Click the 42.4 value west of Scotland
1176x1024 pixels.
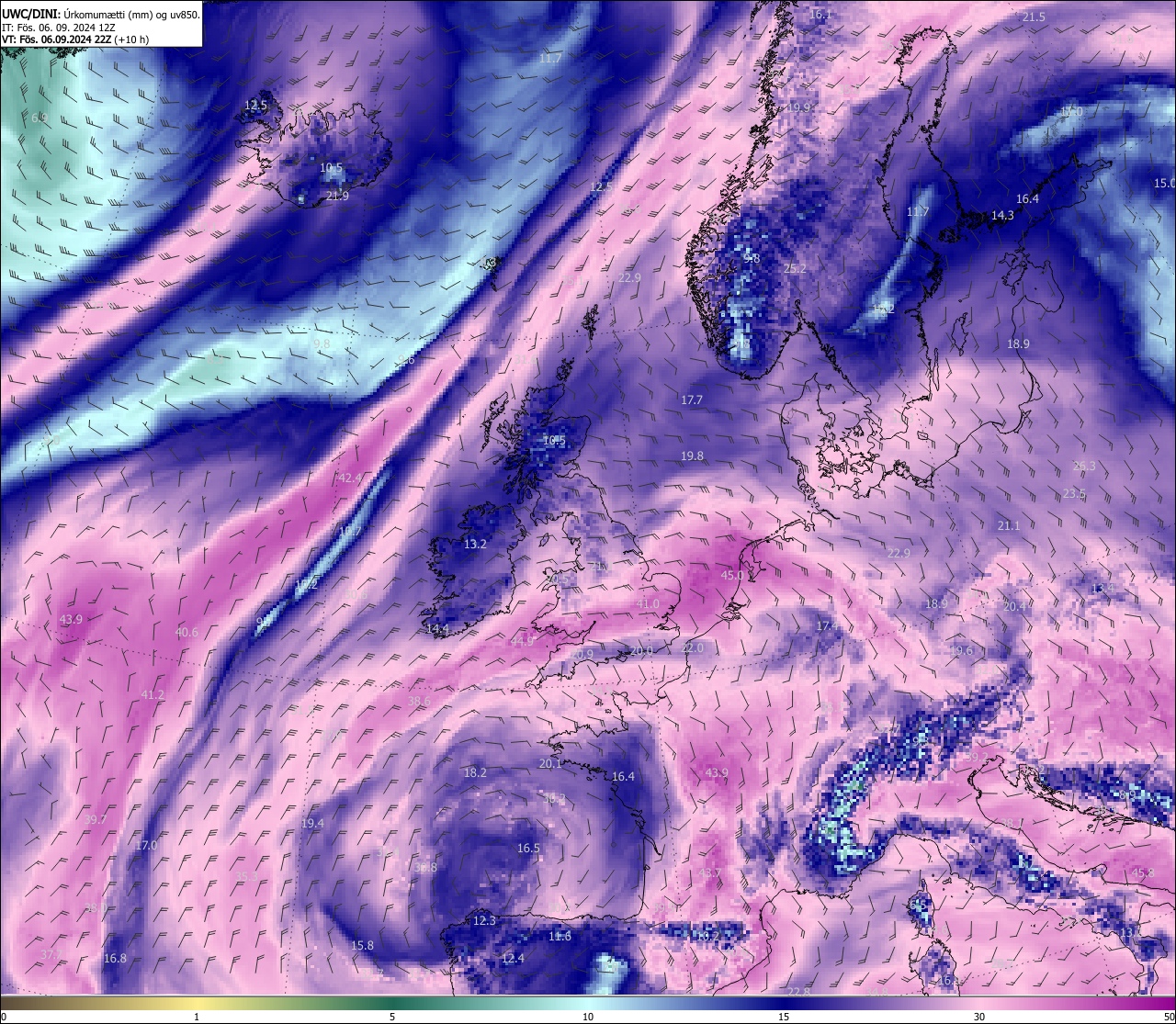pos(350,478)
